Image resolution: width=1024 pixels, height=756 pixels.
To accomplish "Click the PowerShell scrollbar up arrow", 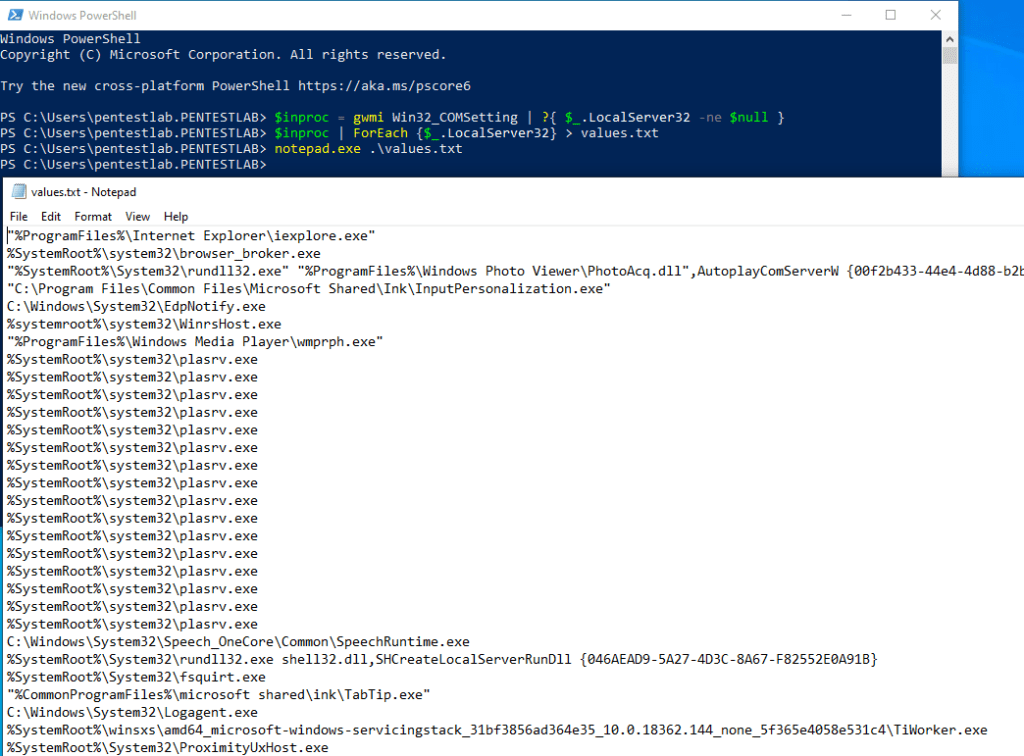I will (950, 38).
